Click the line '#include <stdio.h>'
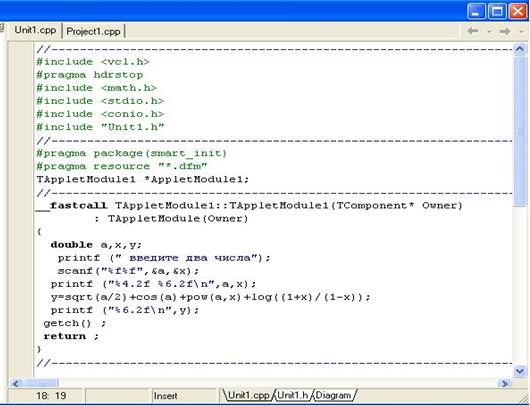530x406 pixels. (100, 101)
